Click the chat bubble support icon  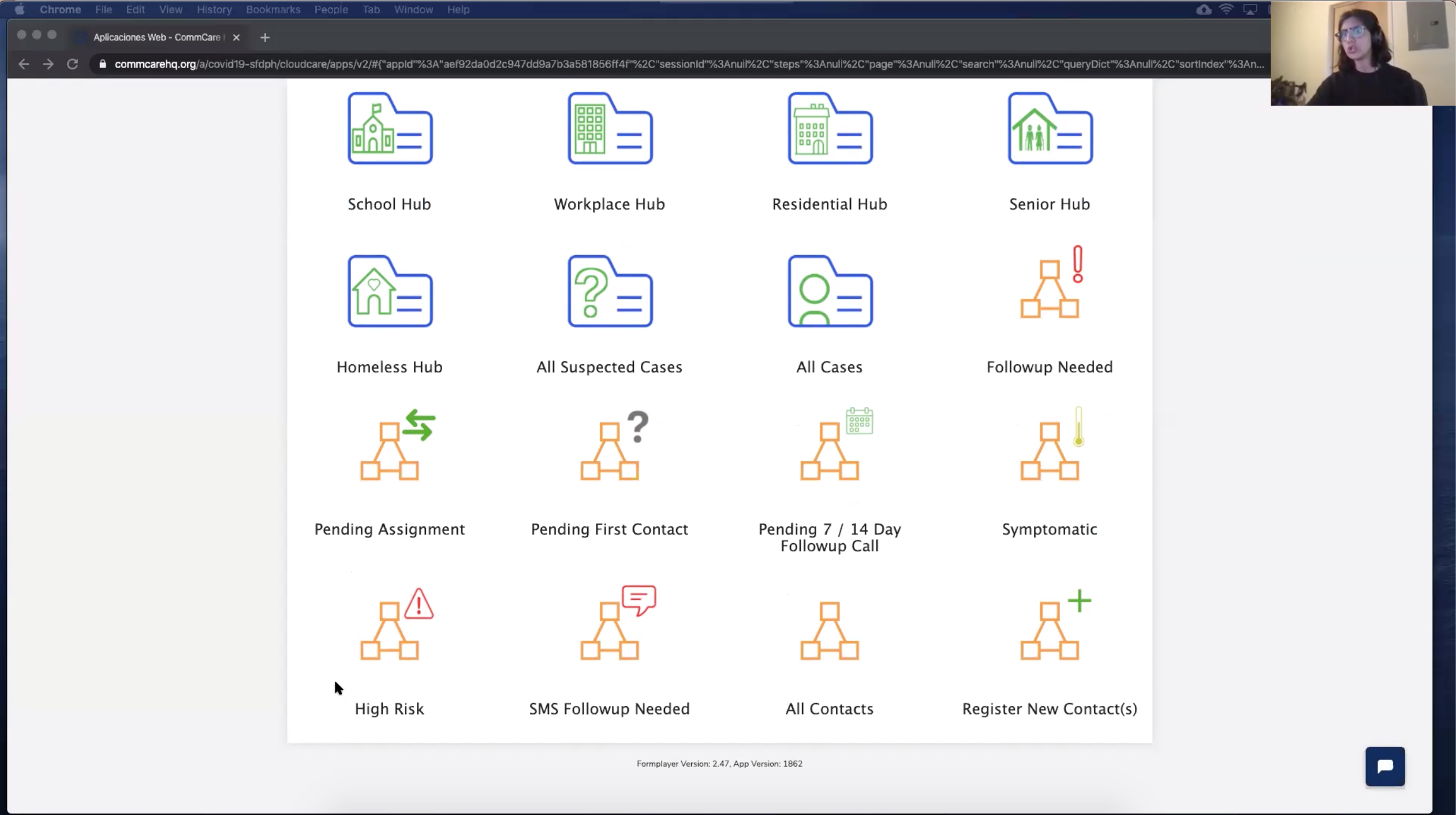[x=1385, y=766]
